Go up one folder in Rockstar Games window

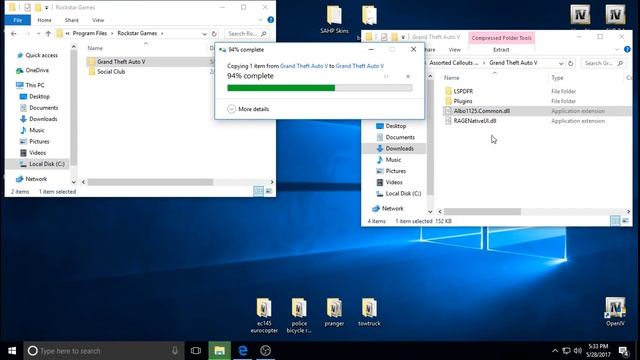click(x=48, y=33)
